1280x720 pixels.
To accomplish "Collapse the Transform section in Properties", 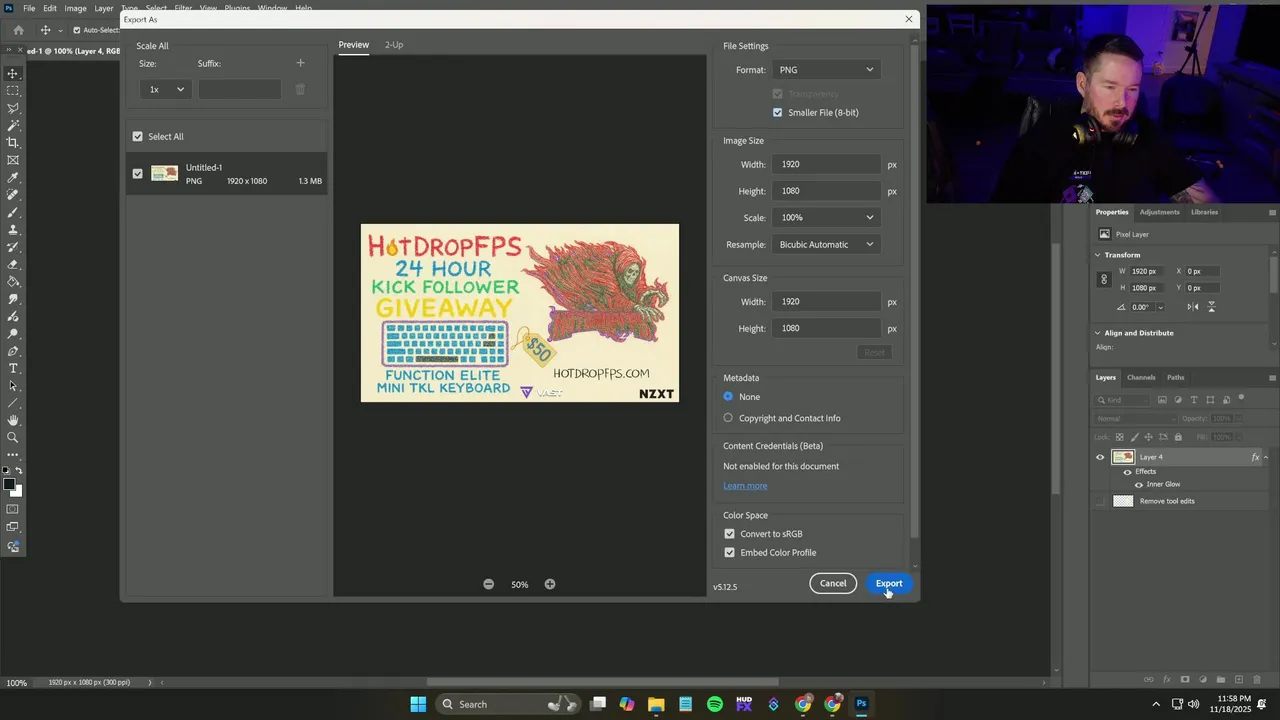I will (1098, 255).
